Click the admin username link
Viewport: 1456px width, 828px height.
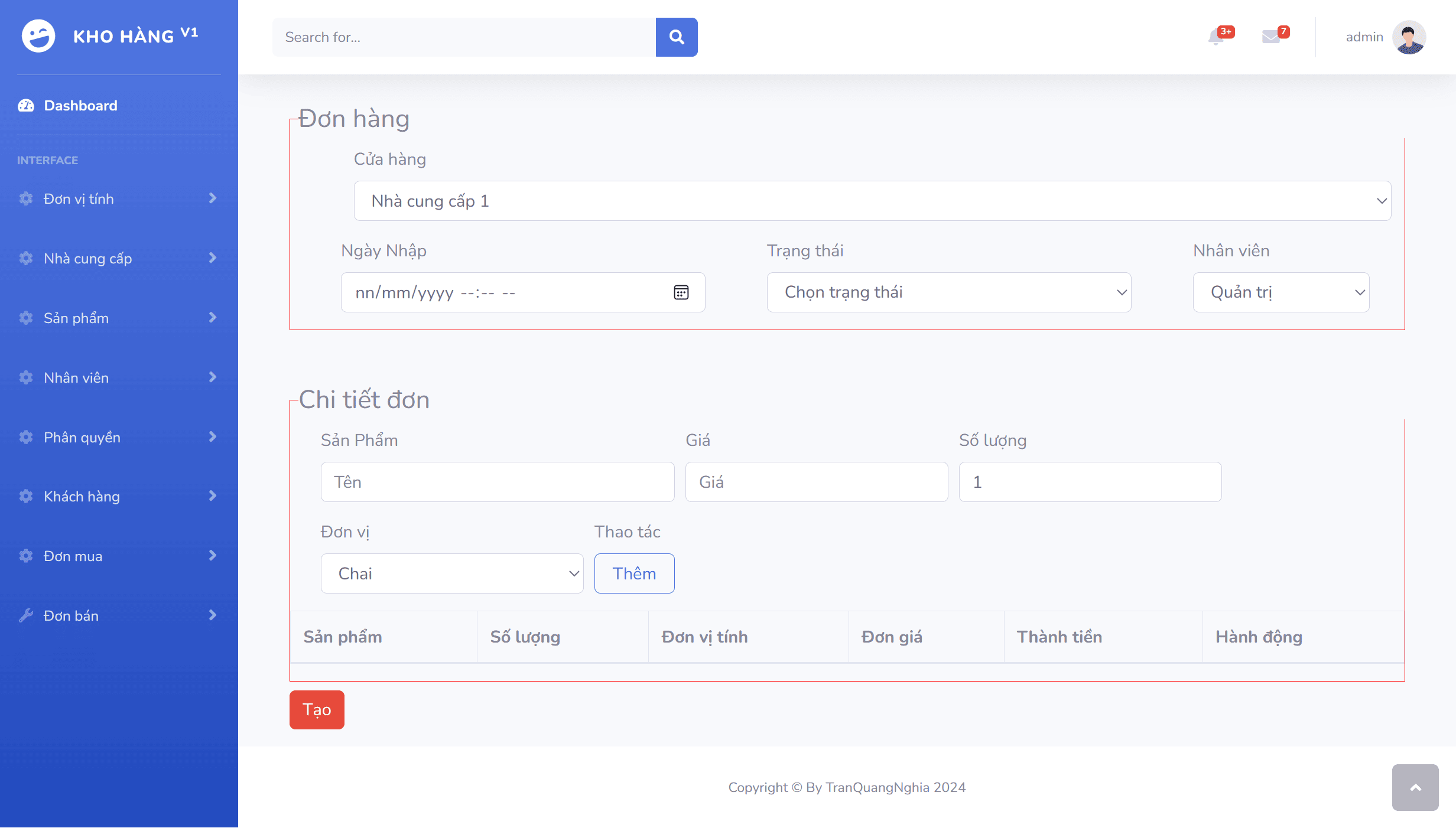tap(1364, 37)
